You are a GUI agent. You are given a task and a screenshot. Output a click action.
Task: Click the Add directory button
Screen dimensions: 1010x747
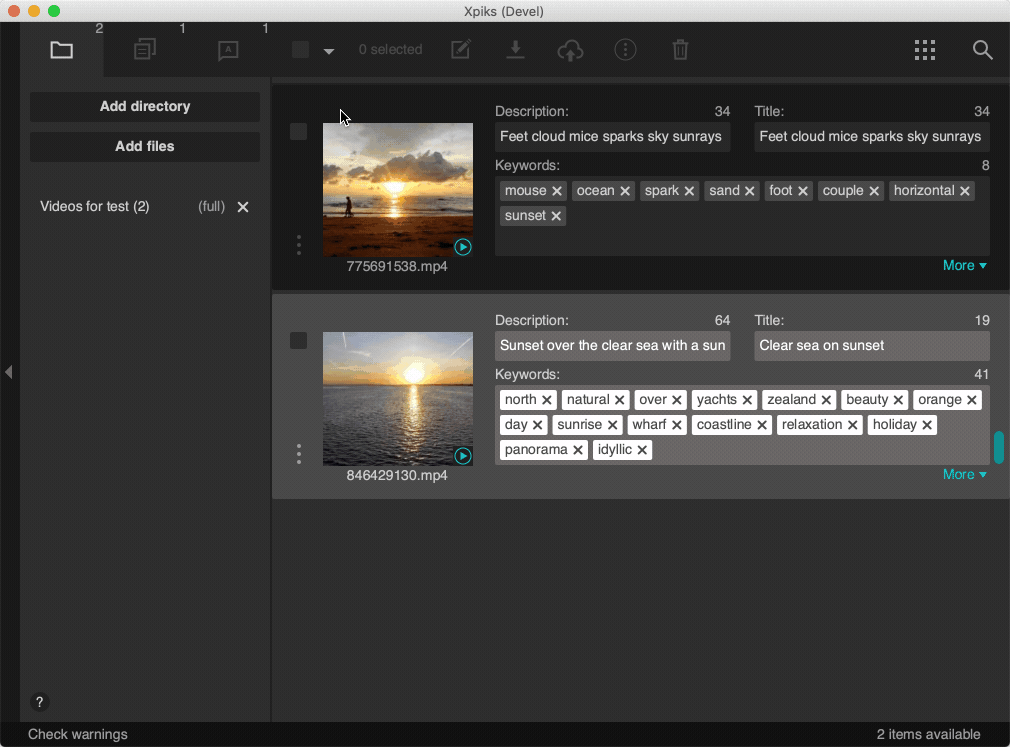coord(145,107)
